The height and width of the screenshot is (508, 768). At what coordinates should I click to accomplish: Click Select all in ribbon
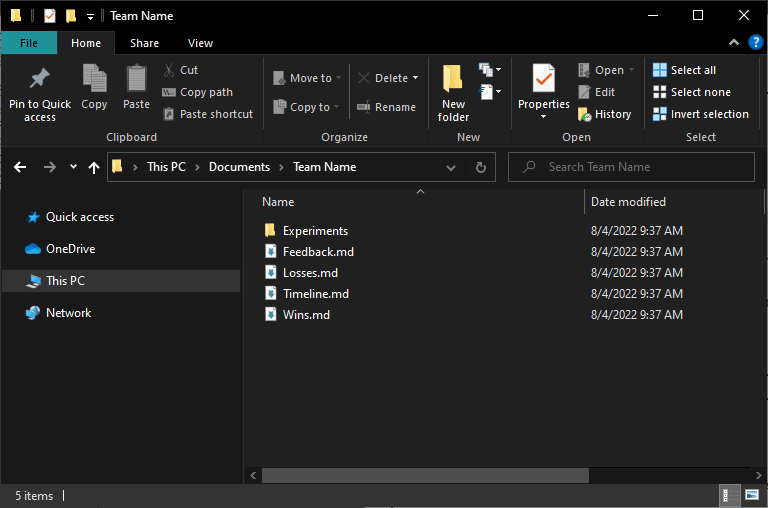click(x=684, y=70)
